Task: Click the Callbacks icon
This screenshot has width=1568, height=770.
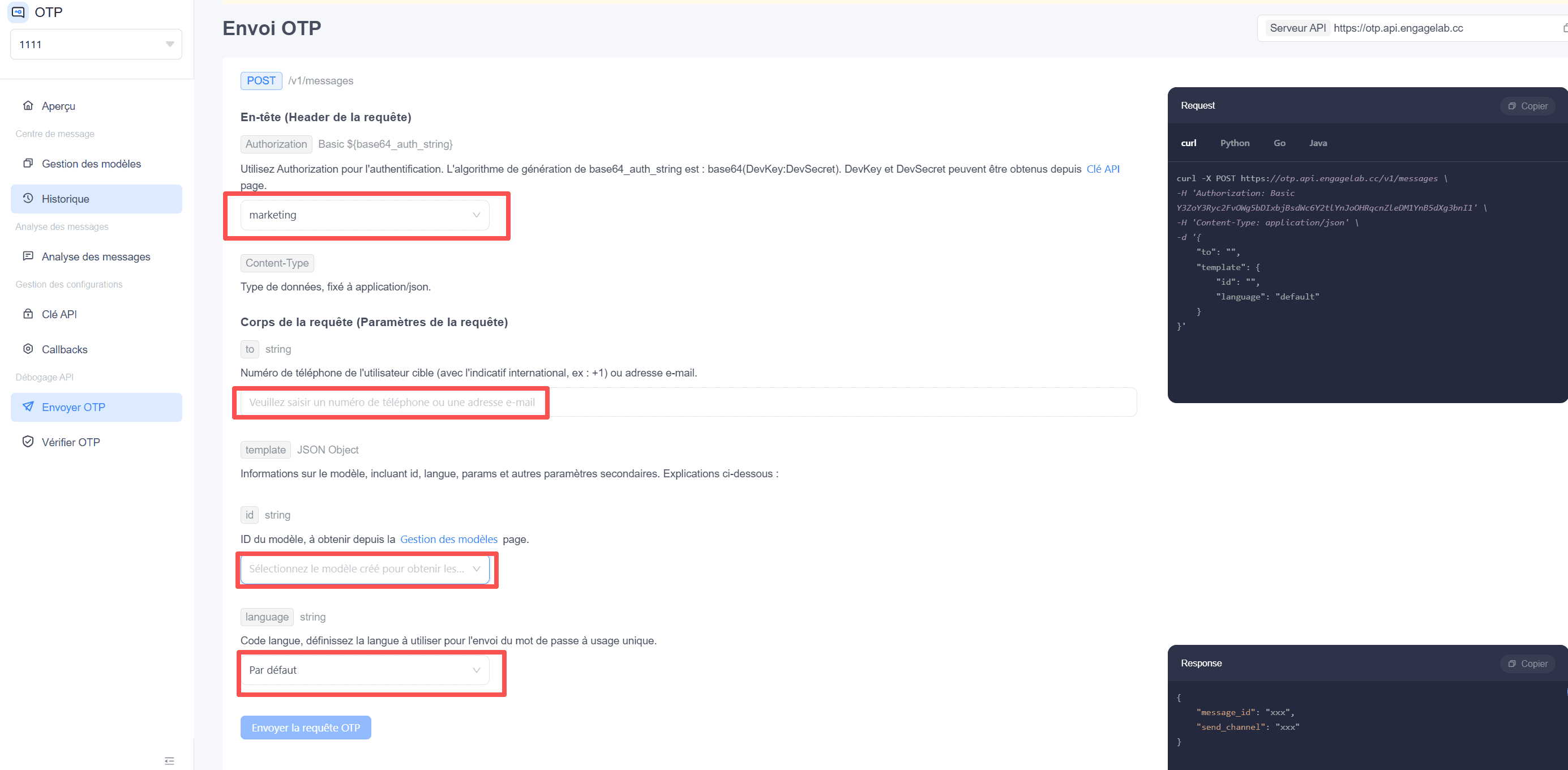Action: pos(28,349)
